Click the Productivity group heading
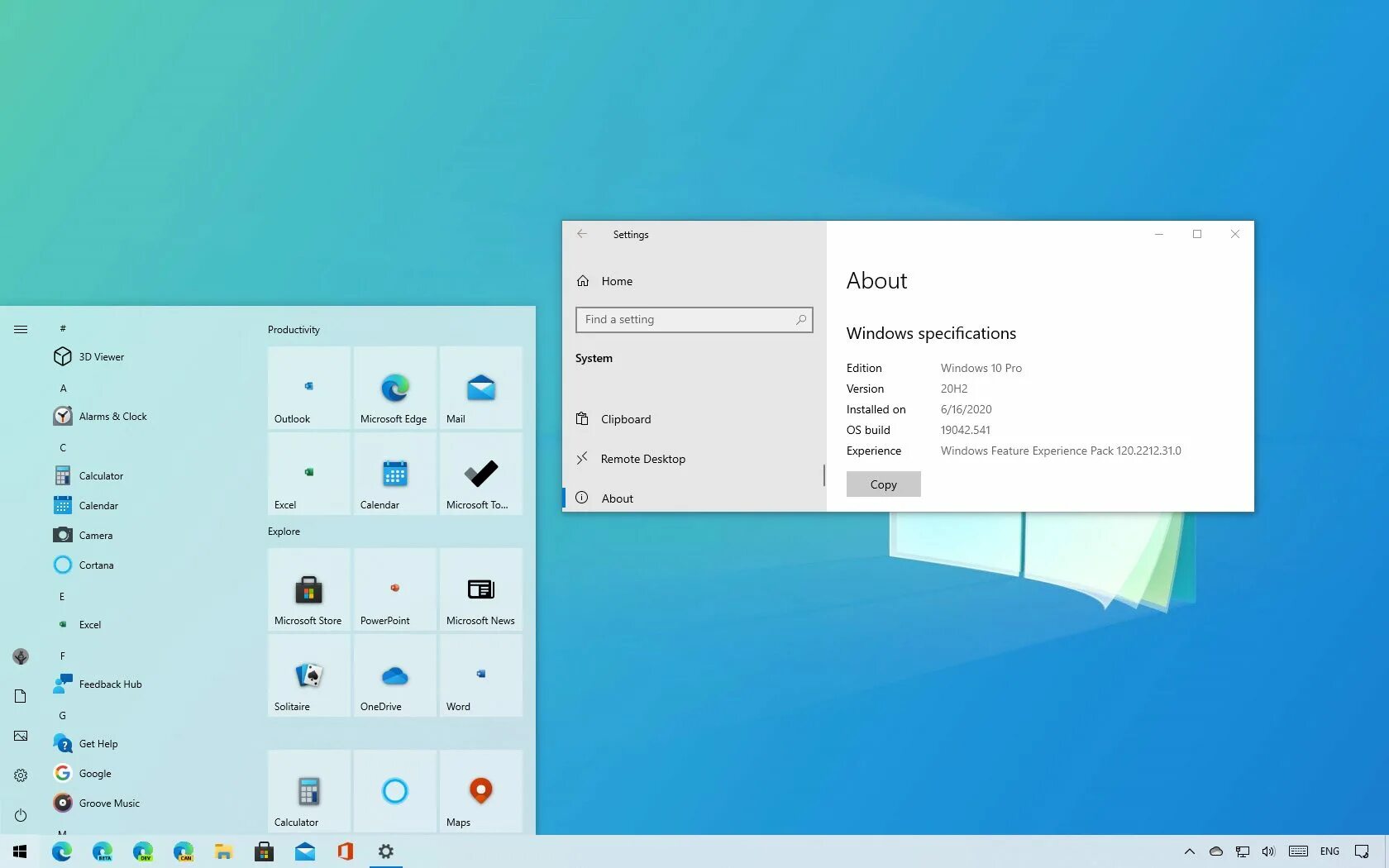 point(294,329)
